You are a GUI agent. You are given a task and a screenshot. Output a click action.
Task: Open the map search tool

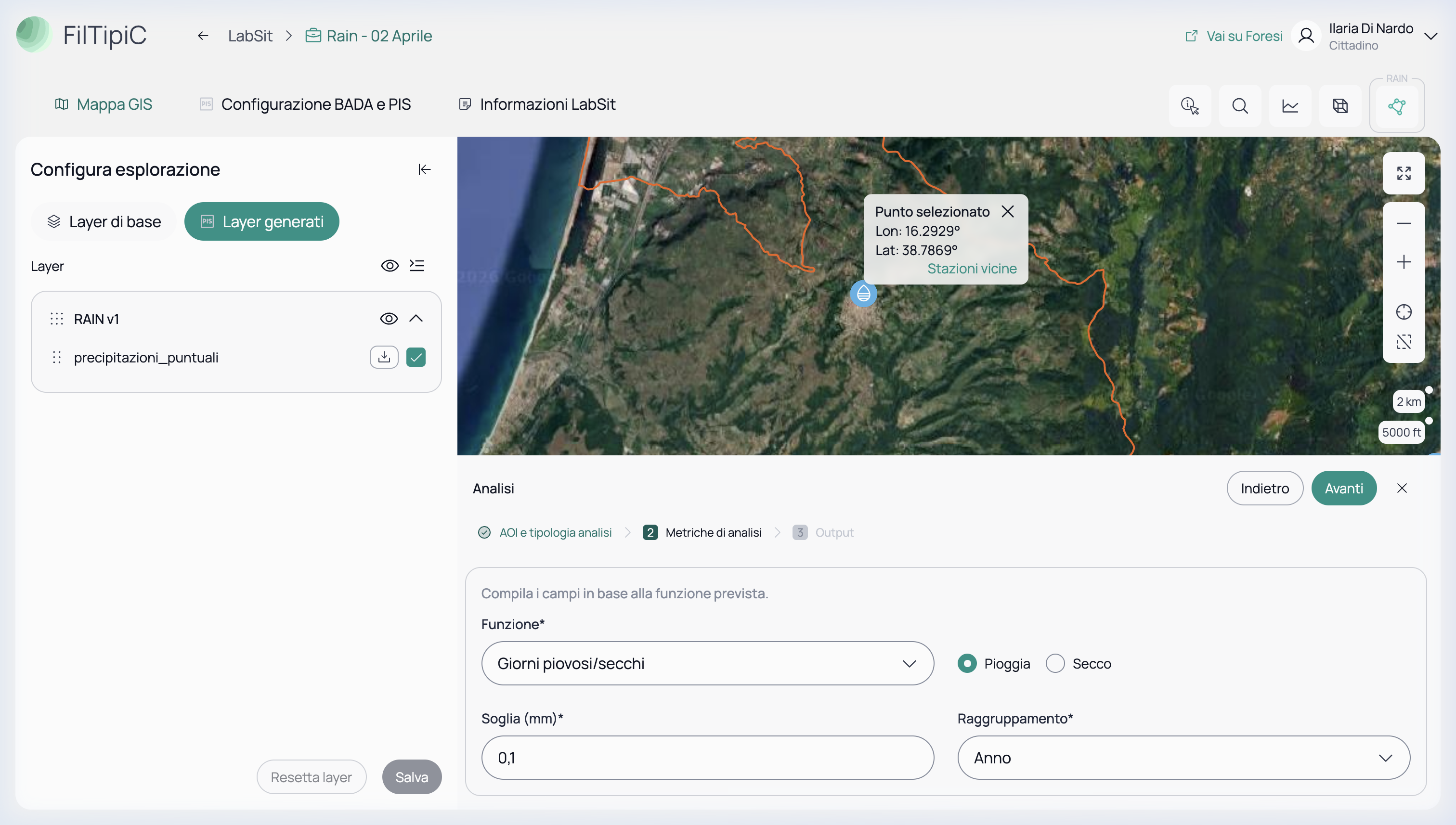(x=1240, y=106)
